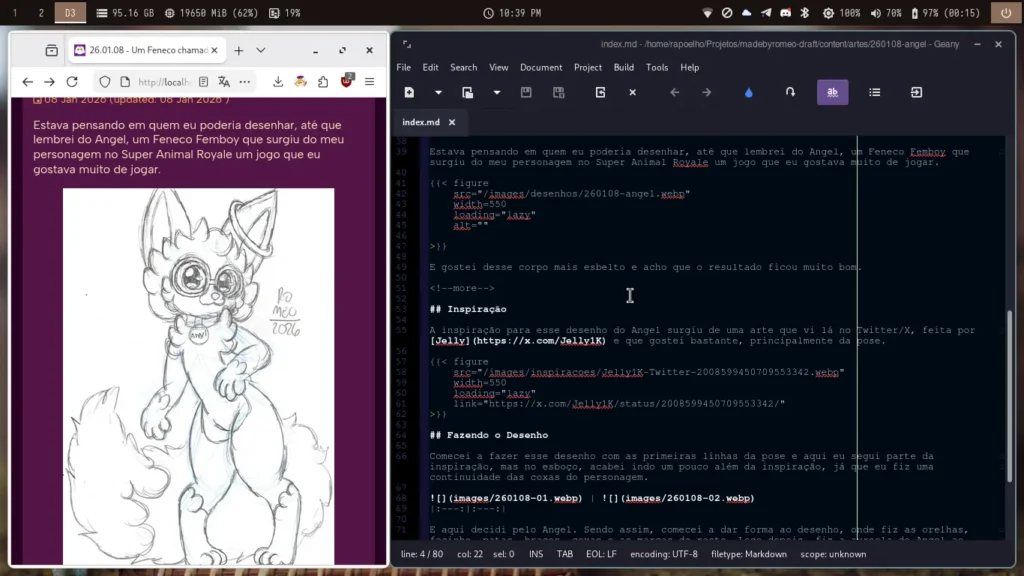Select the index.md editor tab

[421, 122]
